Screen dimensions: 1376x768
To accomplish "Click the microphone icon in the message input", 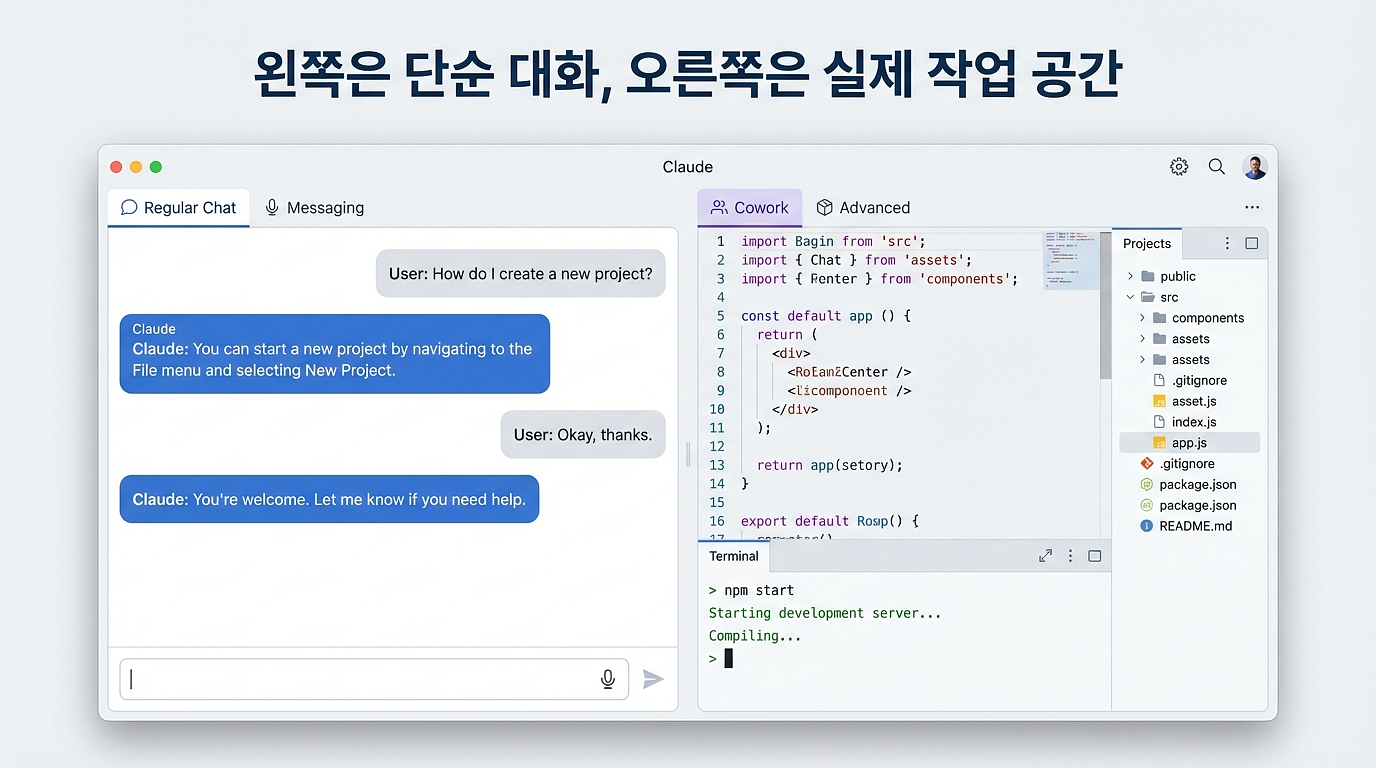I will click(x=608, y=679).
